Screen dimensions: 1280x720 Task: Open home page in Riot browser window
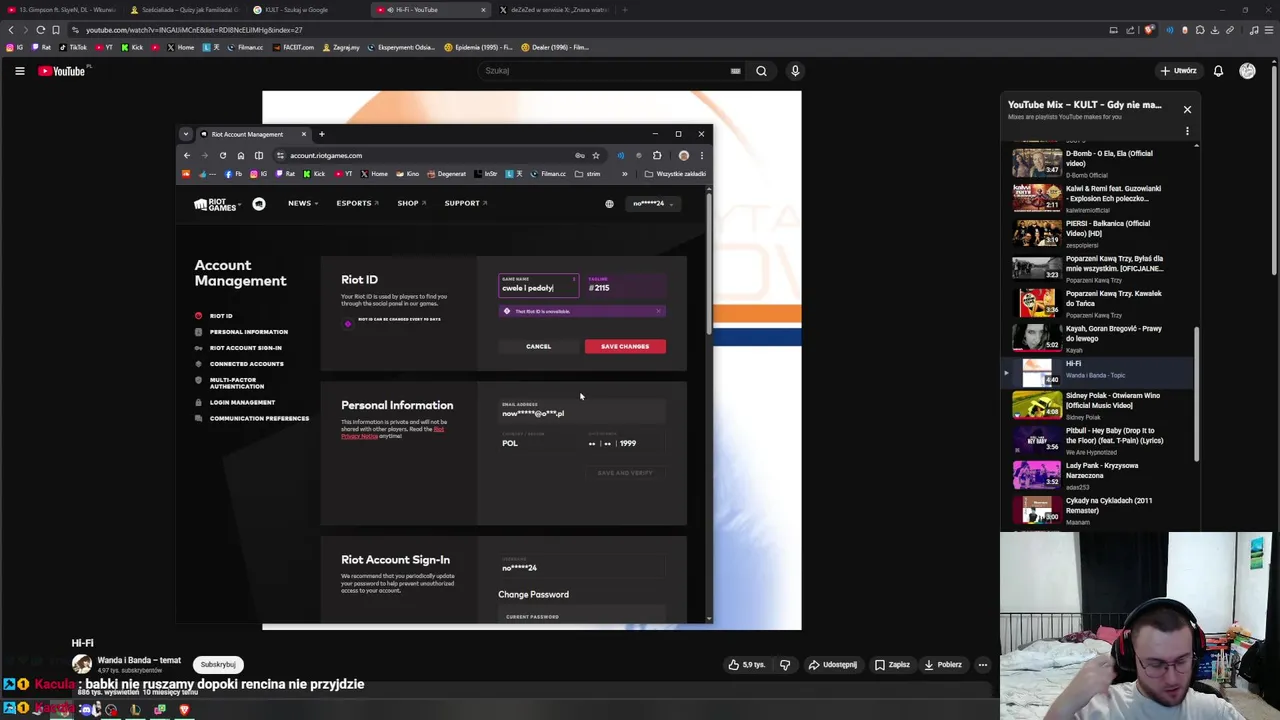pos(240,155)
